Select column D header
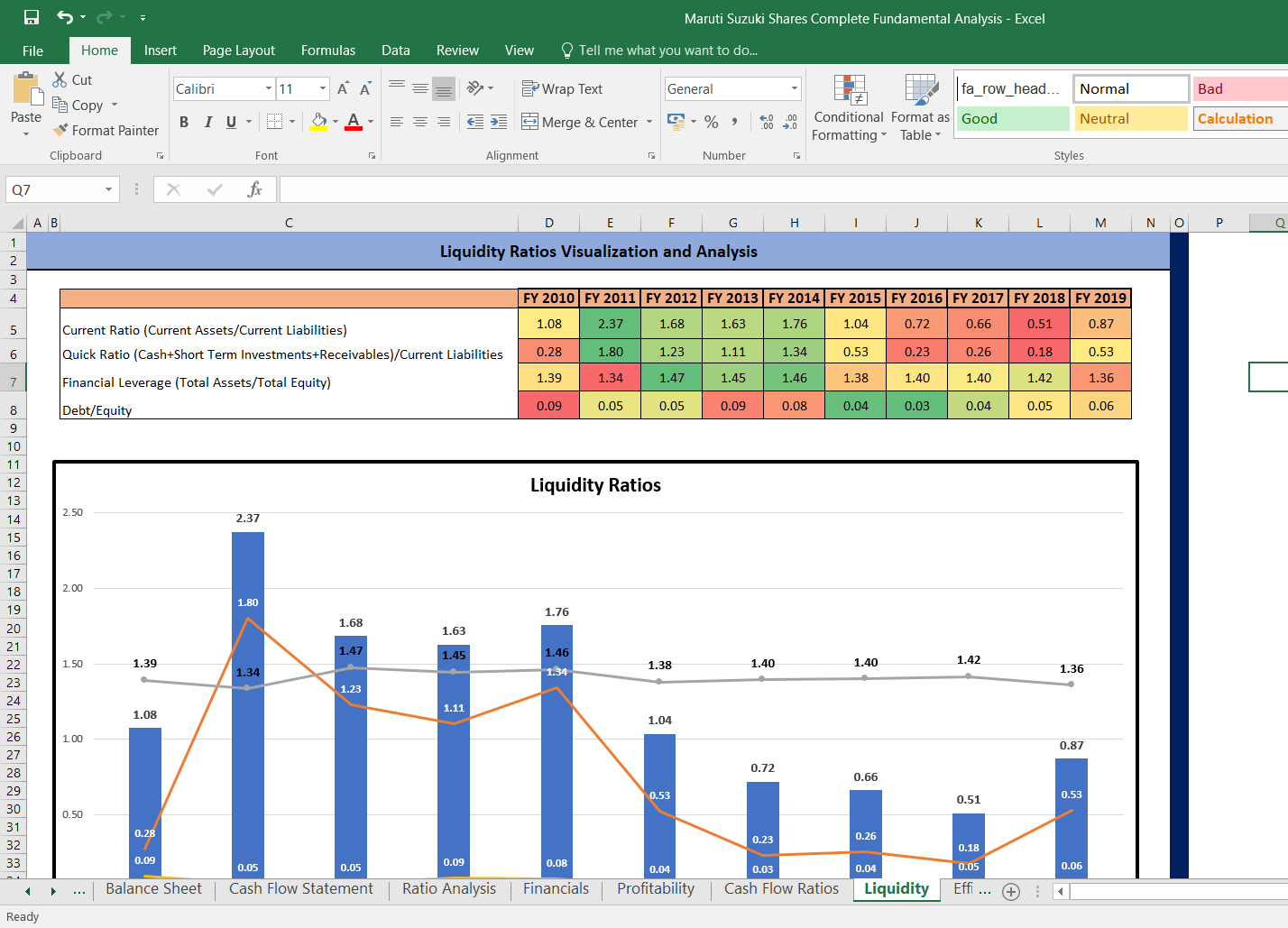Viewport: 1288px width, 928px height. [x=549, y=223]
